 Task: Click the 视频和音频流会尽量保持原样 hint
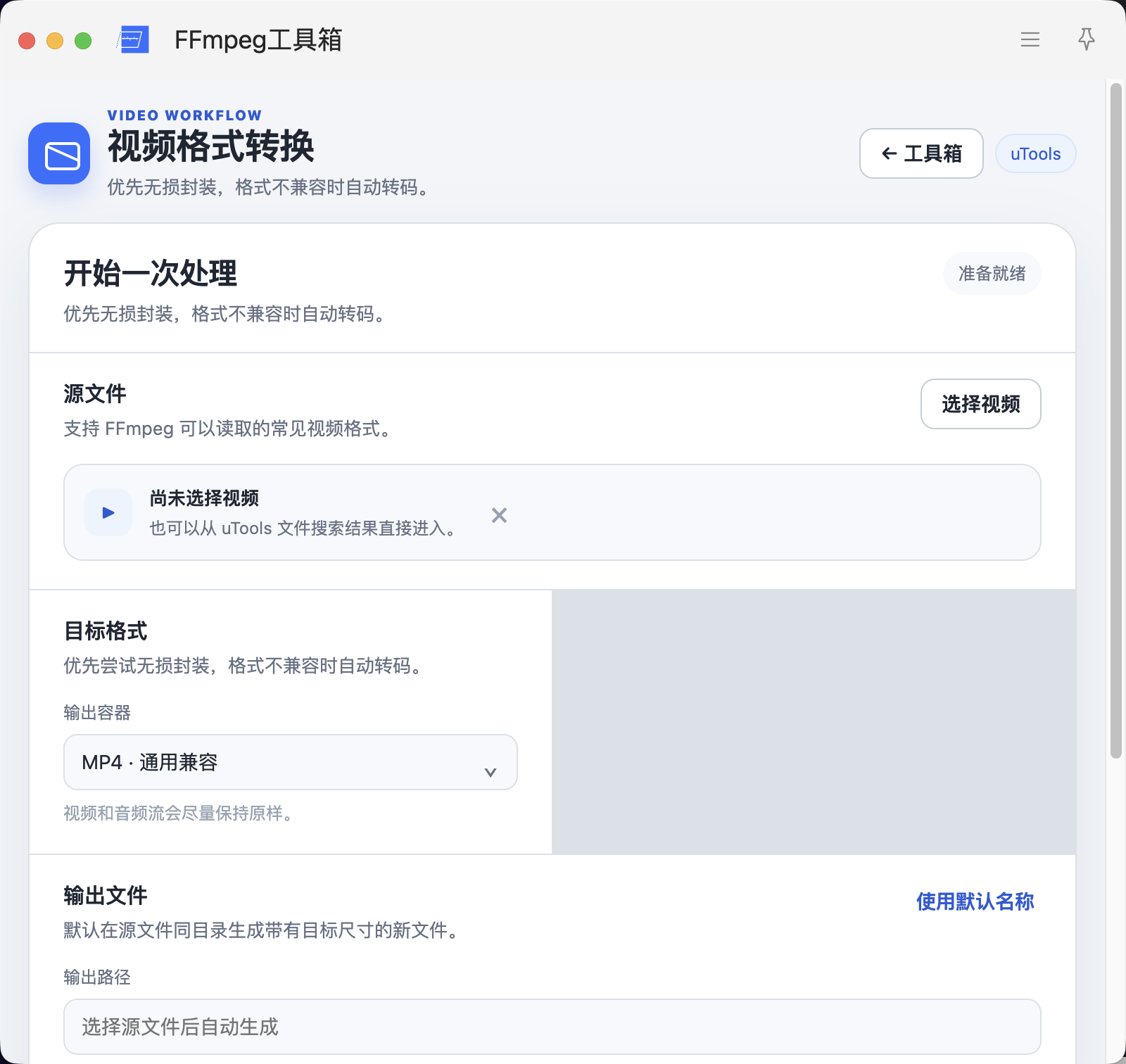[x=177, y=813]
